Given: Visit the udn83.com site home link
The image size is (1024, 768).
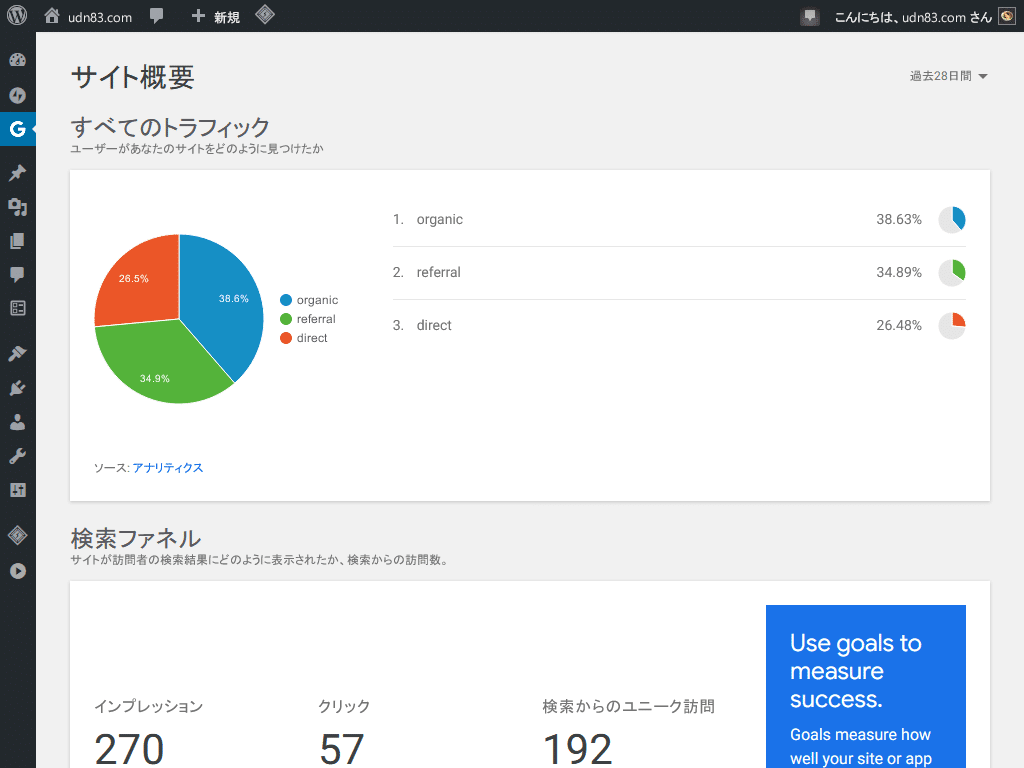Looking at the screenshot, I should tap(88, 17).
